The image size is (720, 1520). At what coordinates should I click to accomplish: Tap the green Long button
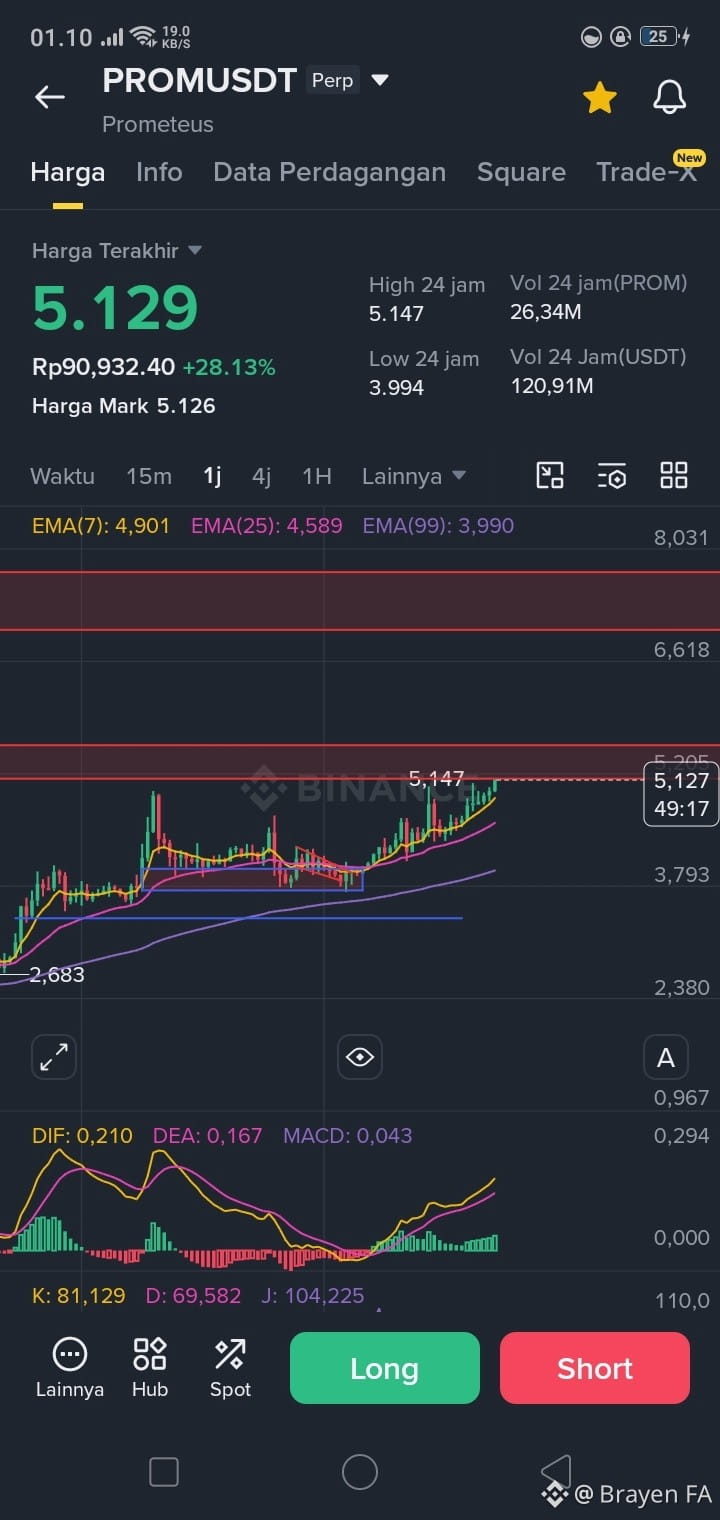[385, 1368]
